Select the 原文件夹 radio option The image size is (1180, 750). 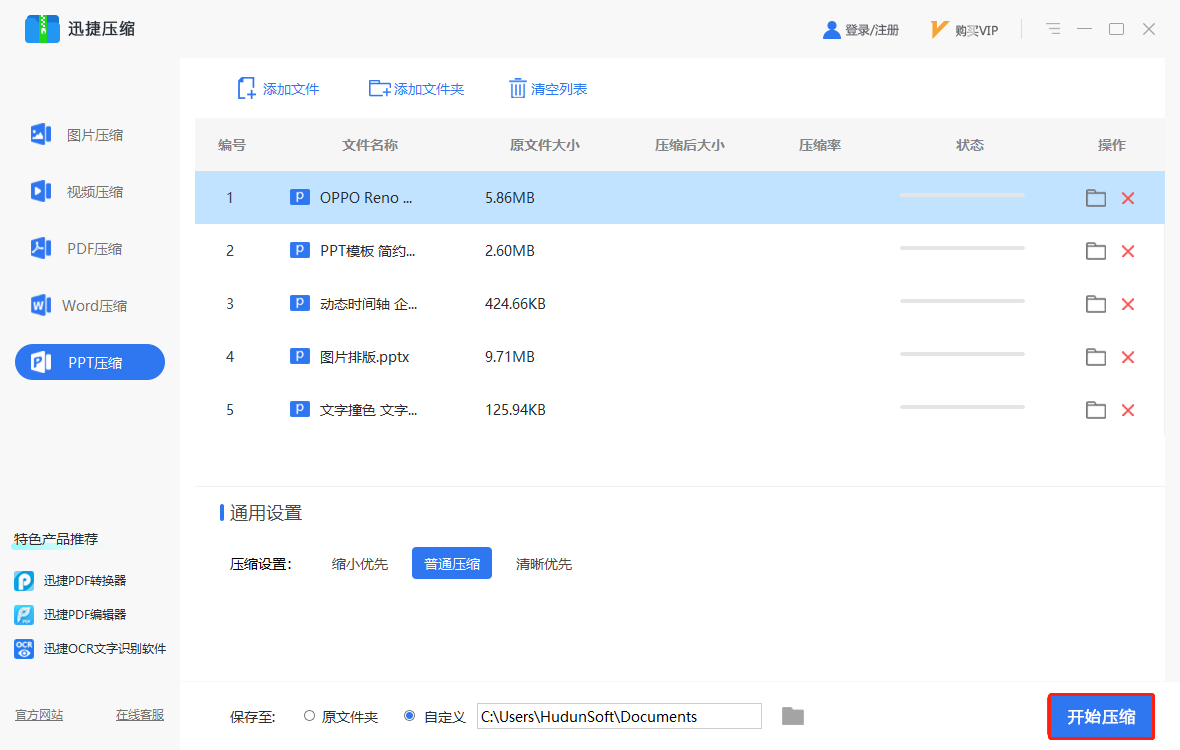[x=309, y=716]
